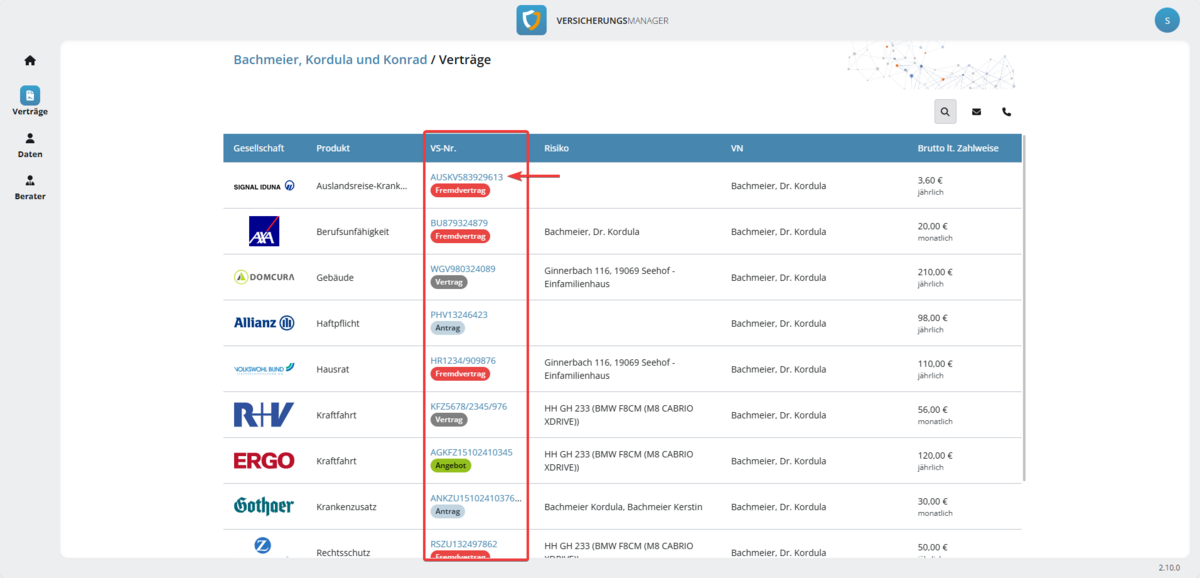This screenshot has width=1200, height=578.
Task: Open the user avatar menu 'S'
Action: point(1167,20)
